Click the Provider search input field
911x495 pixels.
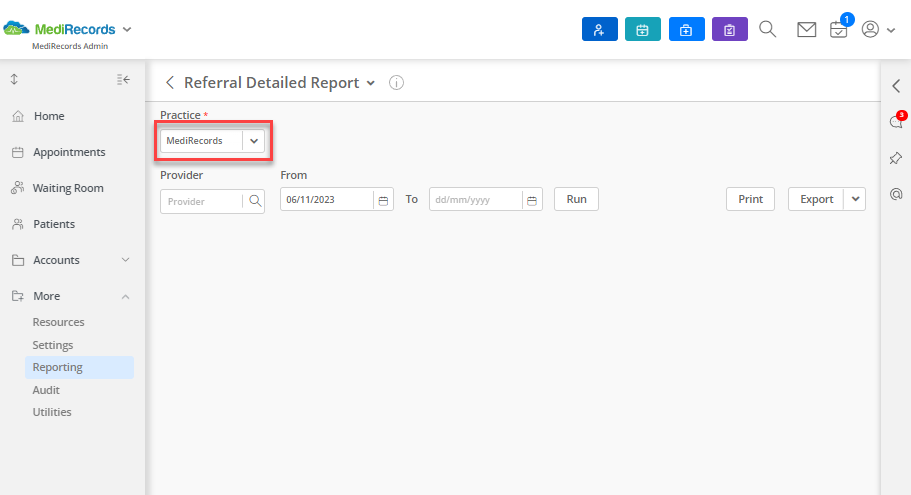[x=201, y=202]
